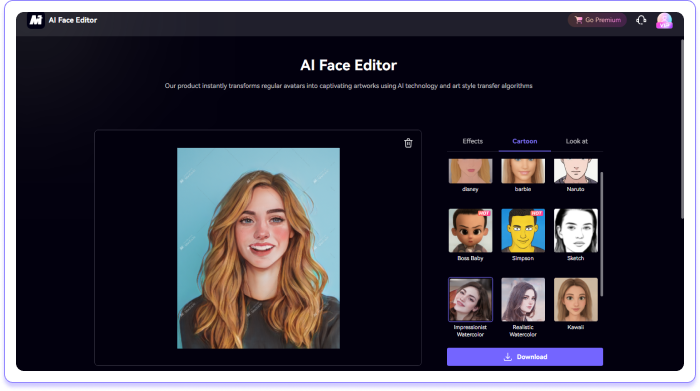This screenshot has width=700, height=391.
Task: Click the transformed portrait preview image
Action: (x=258, y=248)
